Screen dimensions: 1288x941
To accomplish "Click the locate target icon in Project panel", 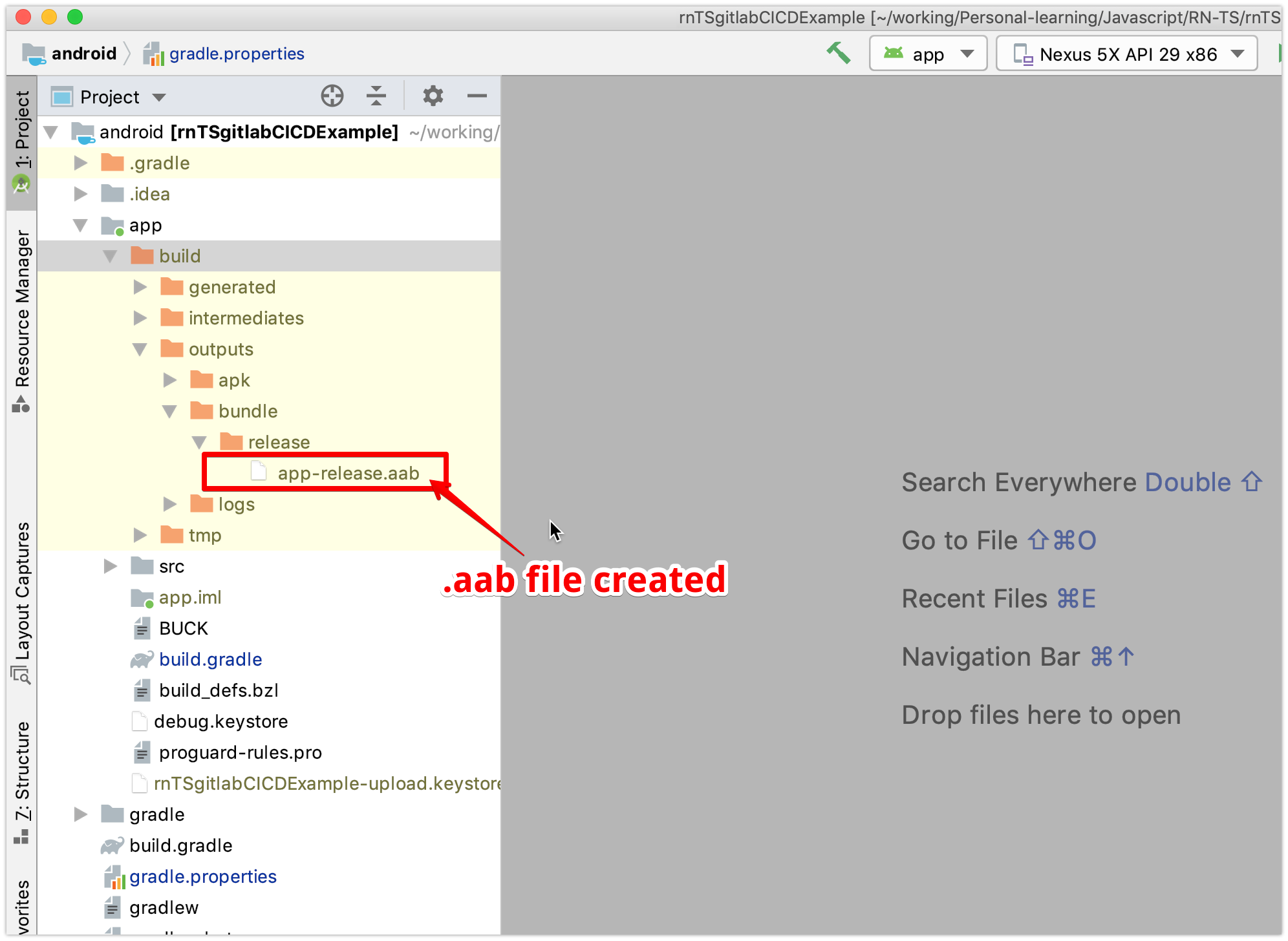I will pos(332,96).
